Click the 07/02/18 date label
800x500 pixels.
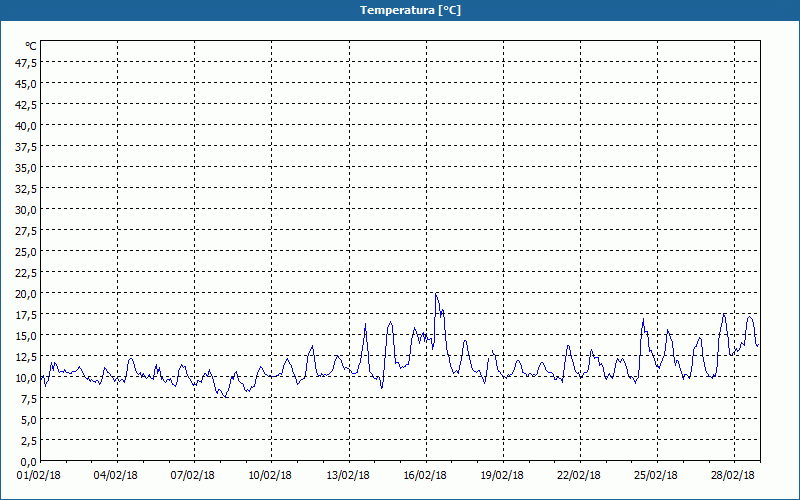tap(193, 476)
